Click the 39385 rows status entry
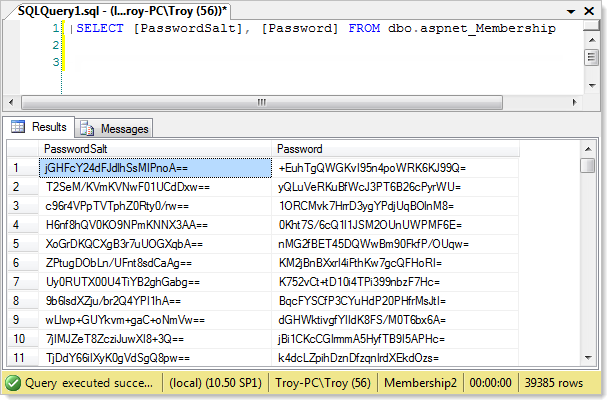The width and height of the screenshot is (612, 405). tap(553, 383)
